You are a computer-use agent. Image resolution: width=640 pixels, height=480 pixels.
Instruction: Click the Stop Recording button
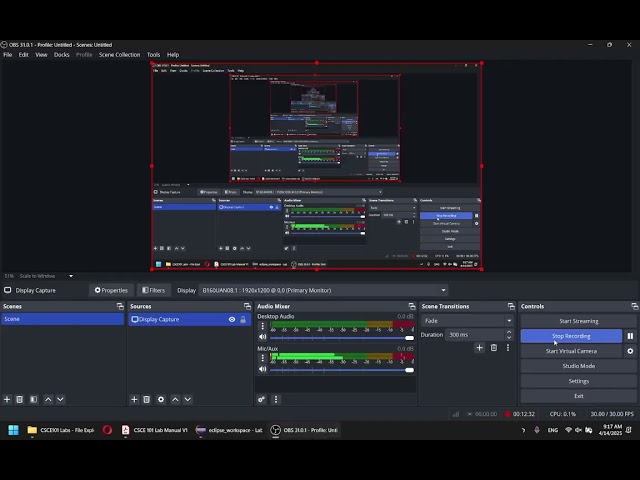point(571,336)
